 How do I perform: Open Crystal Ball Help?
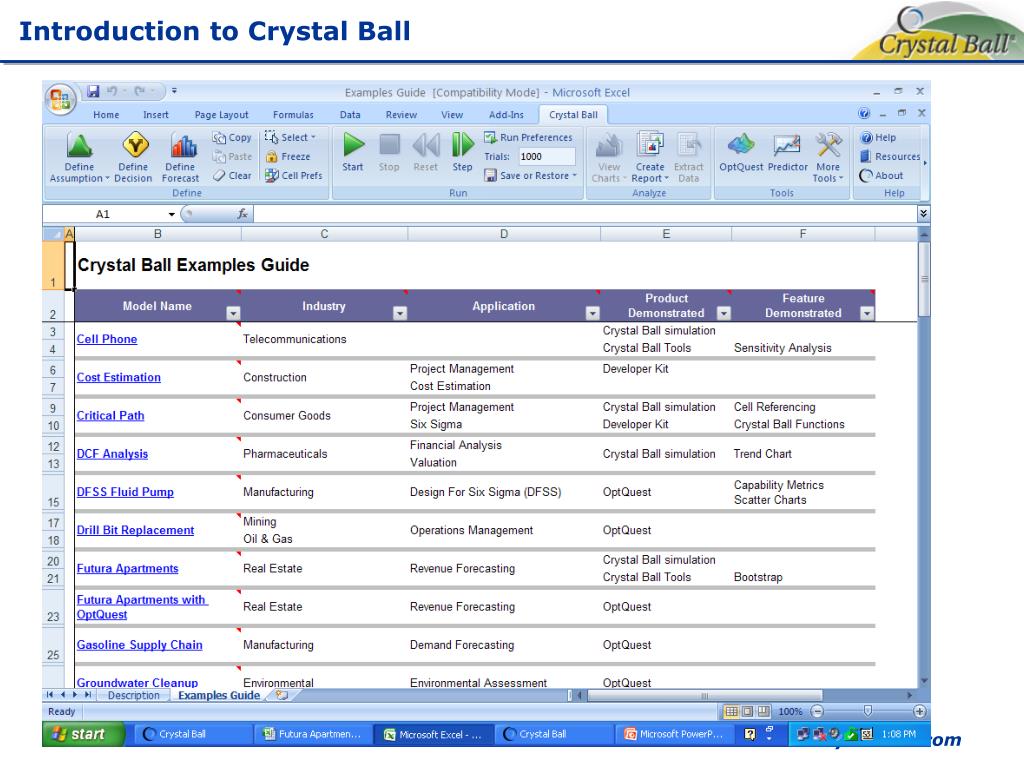pos(878,138)
